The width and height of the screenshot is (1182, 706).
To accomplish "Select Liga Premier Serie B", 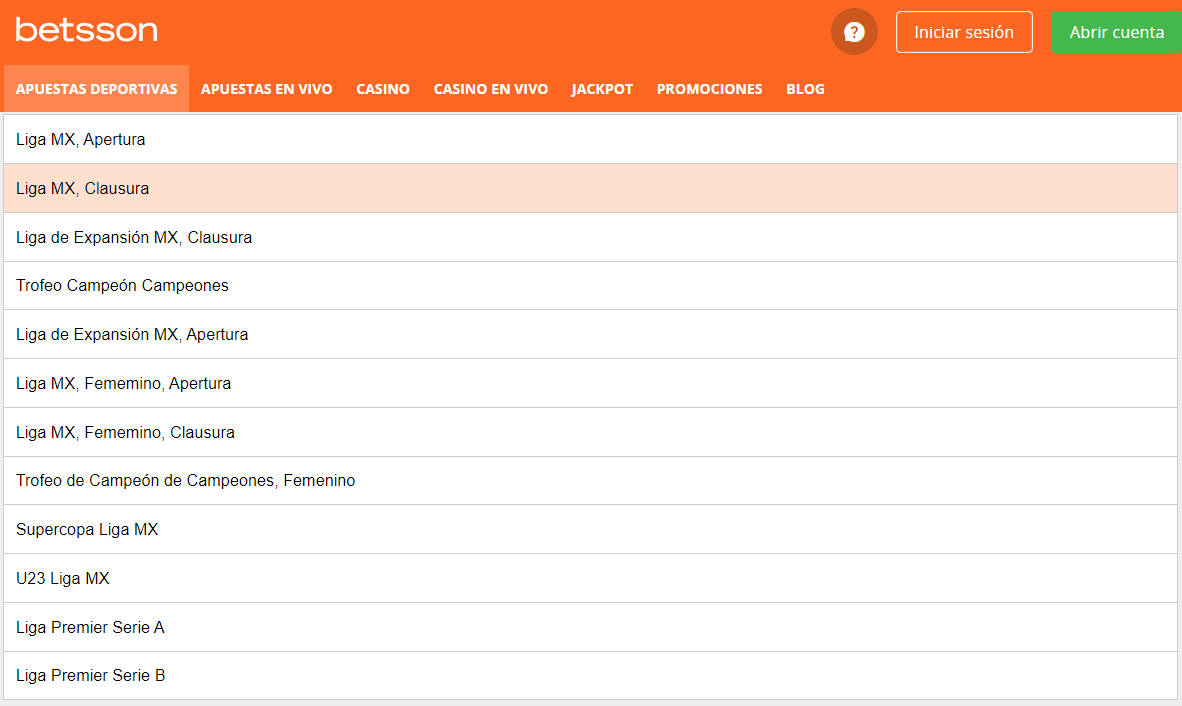I will 590,676.
